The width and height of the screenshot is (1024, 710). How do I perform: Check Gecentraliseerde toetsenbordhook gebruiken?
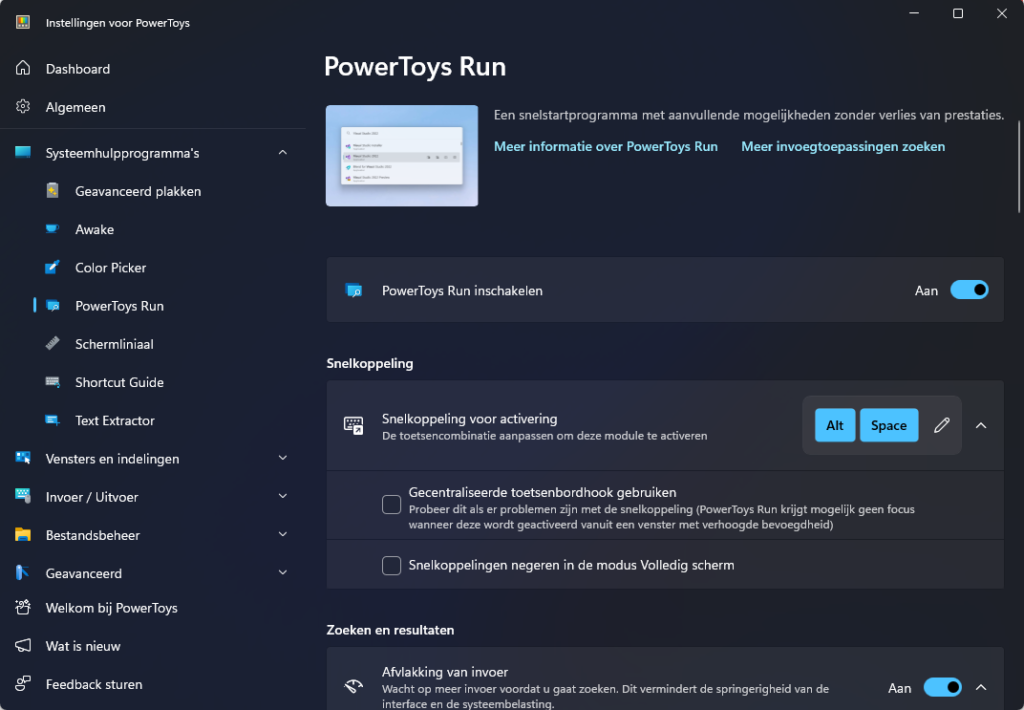pos(391,504)
